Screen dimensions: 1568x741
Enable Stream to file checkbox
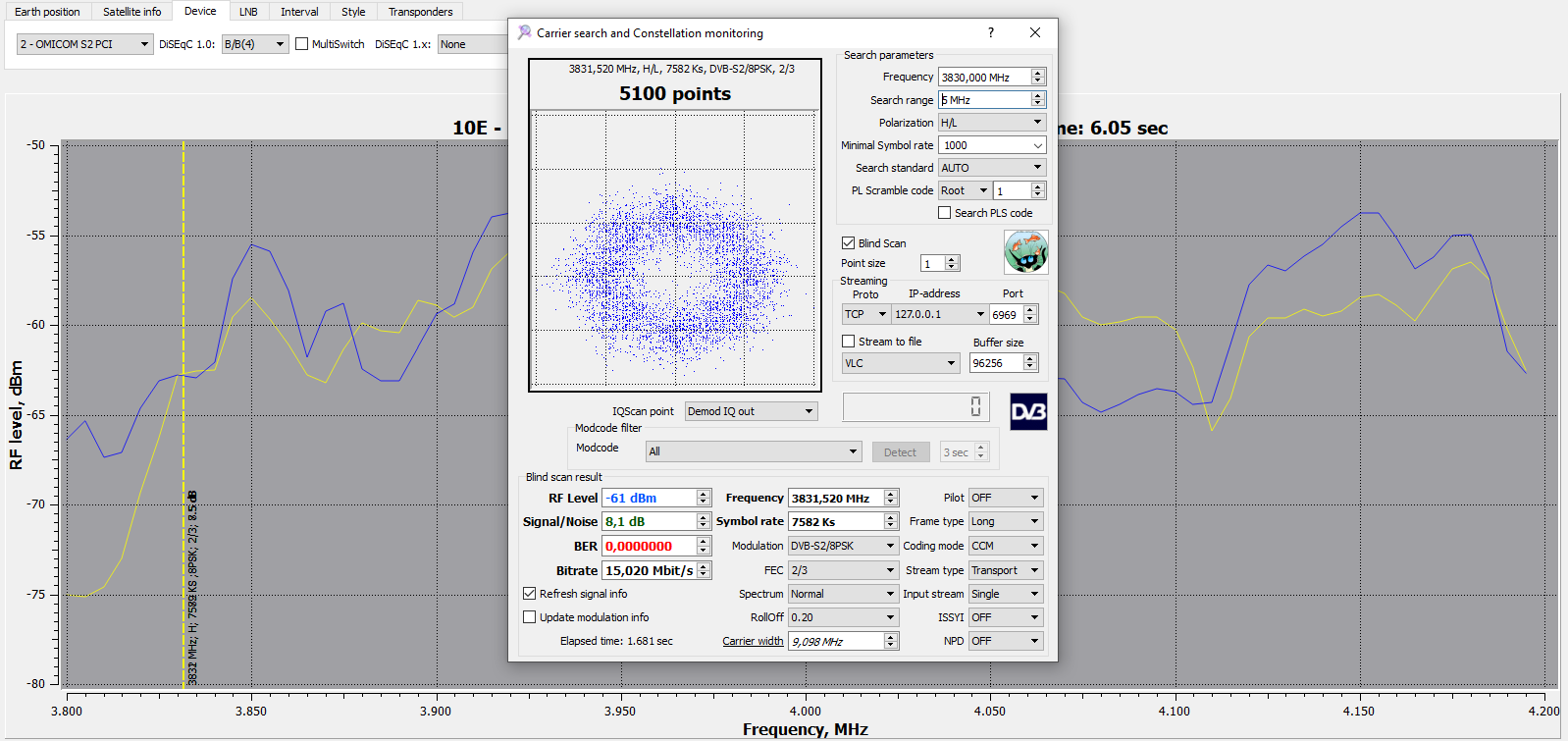[x=849, y=342]
